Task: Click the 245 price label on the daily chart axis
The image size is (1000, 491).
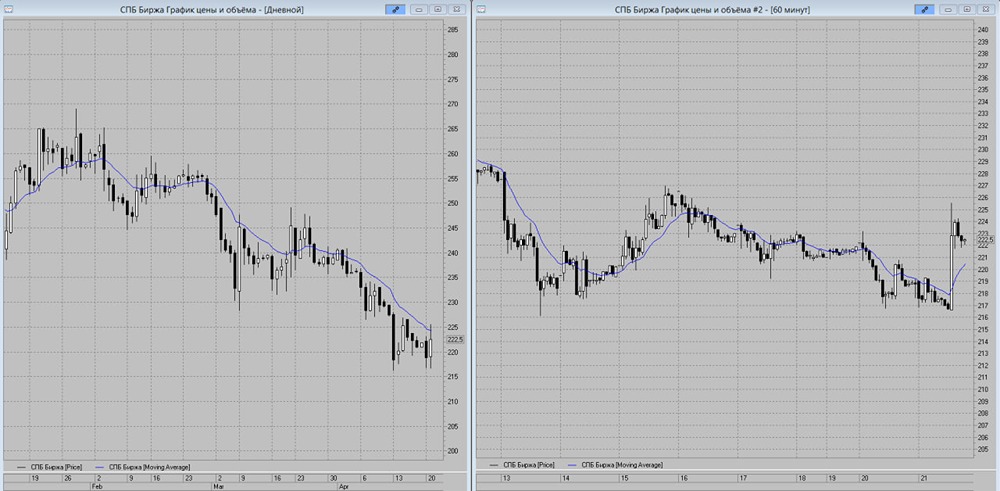Action: tap(453, 228)
